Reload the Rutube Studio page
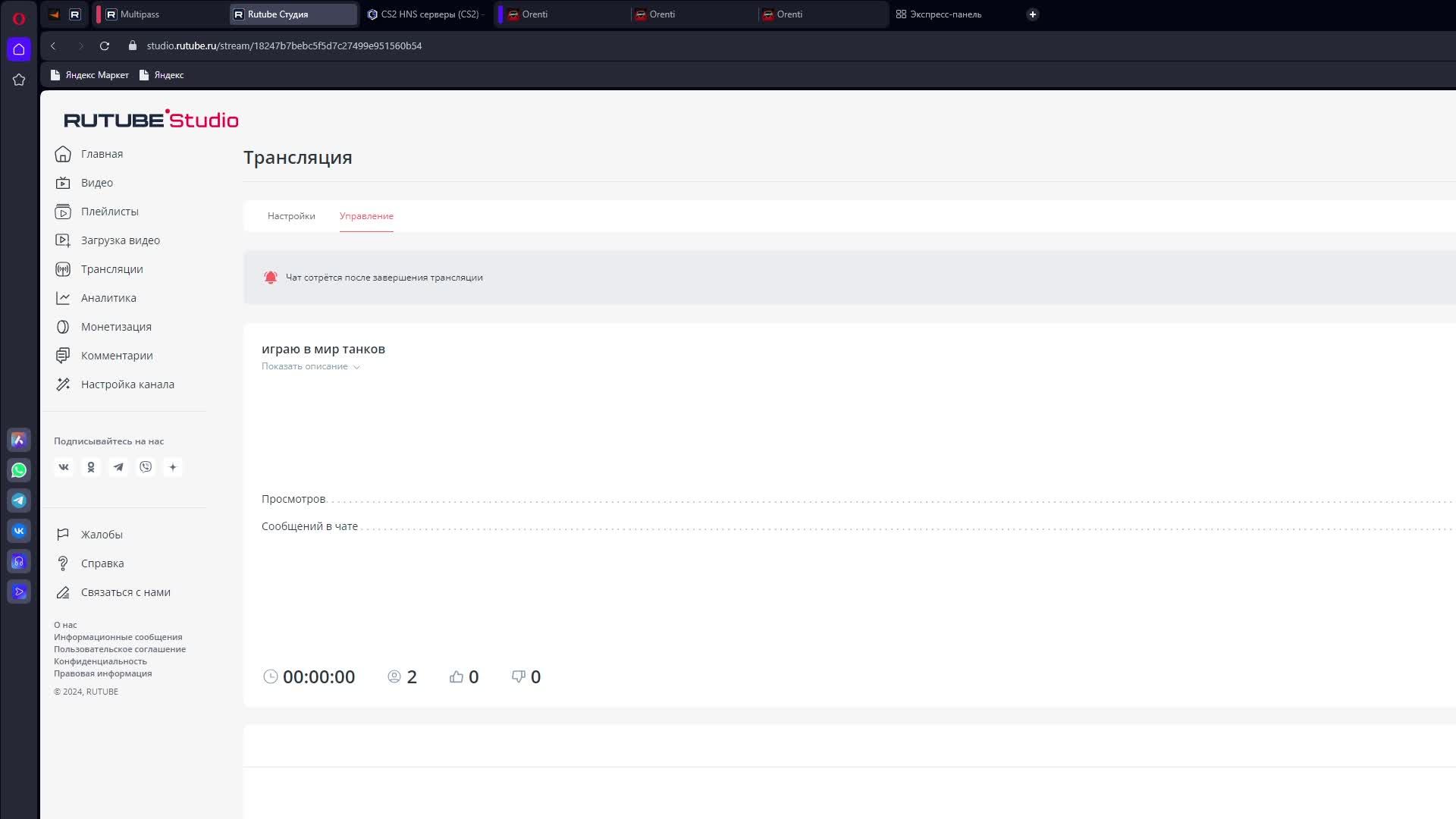Viewport: 1456px width, 819px height. click(x=105, y=45)
